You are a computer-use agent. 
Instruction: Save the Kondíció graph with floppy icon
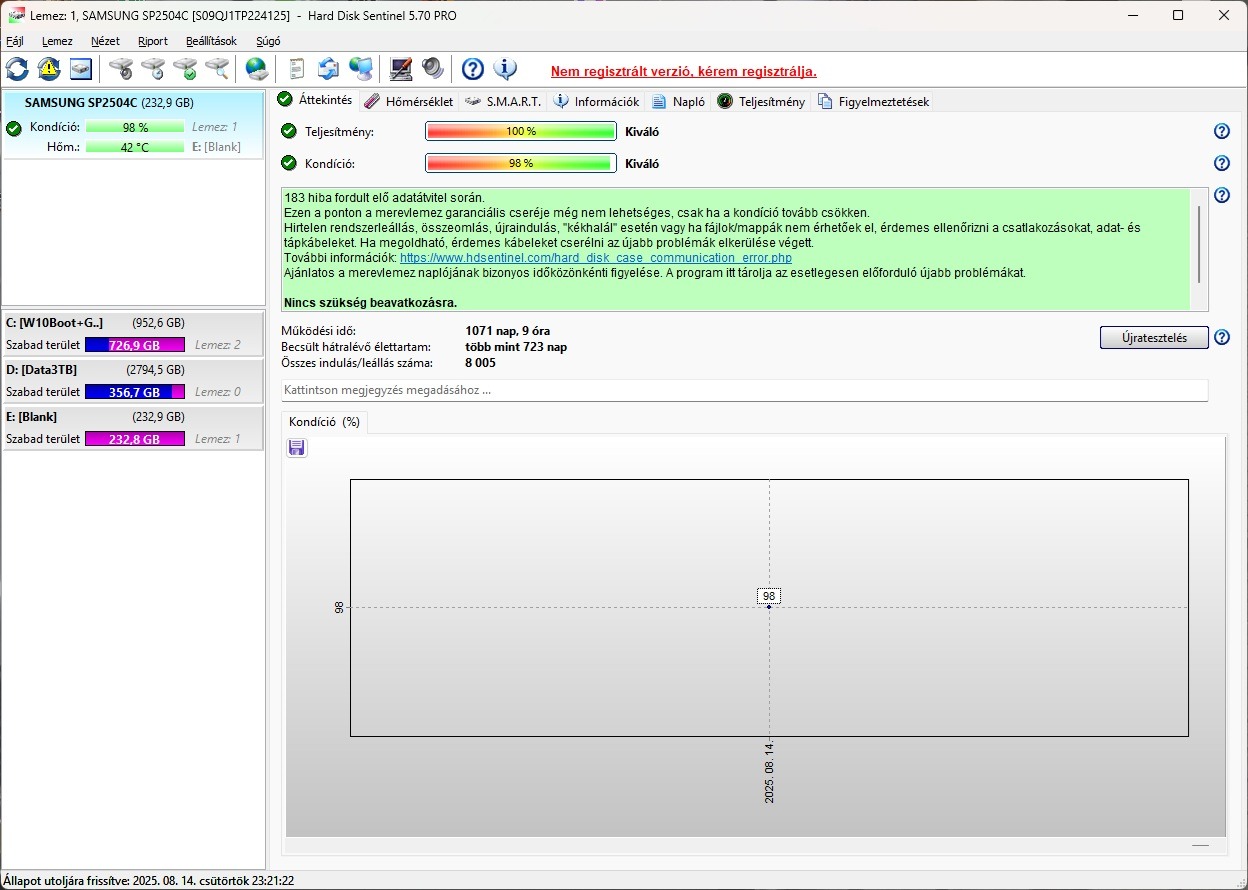297,448
